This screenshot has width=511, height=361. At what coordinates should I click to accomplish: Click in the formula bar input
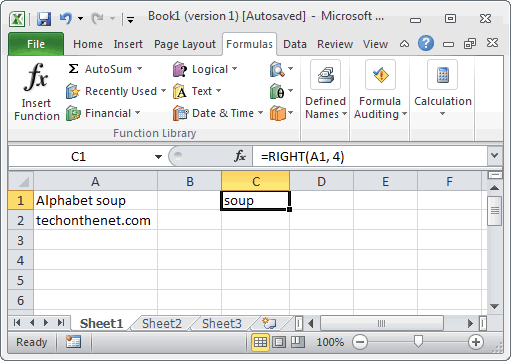[x=370, y=156]
